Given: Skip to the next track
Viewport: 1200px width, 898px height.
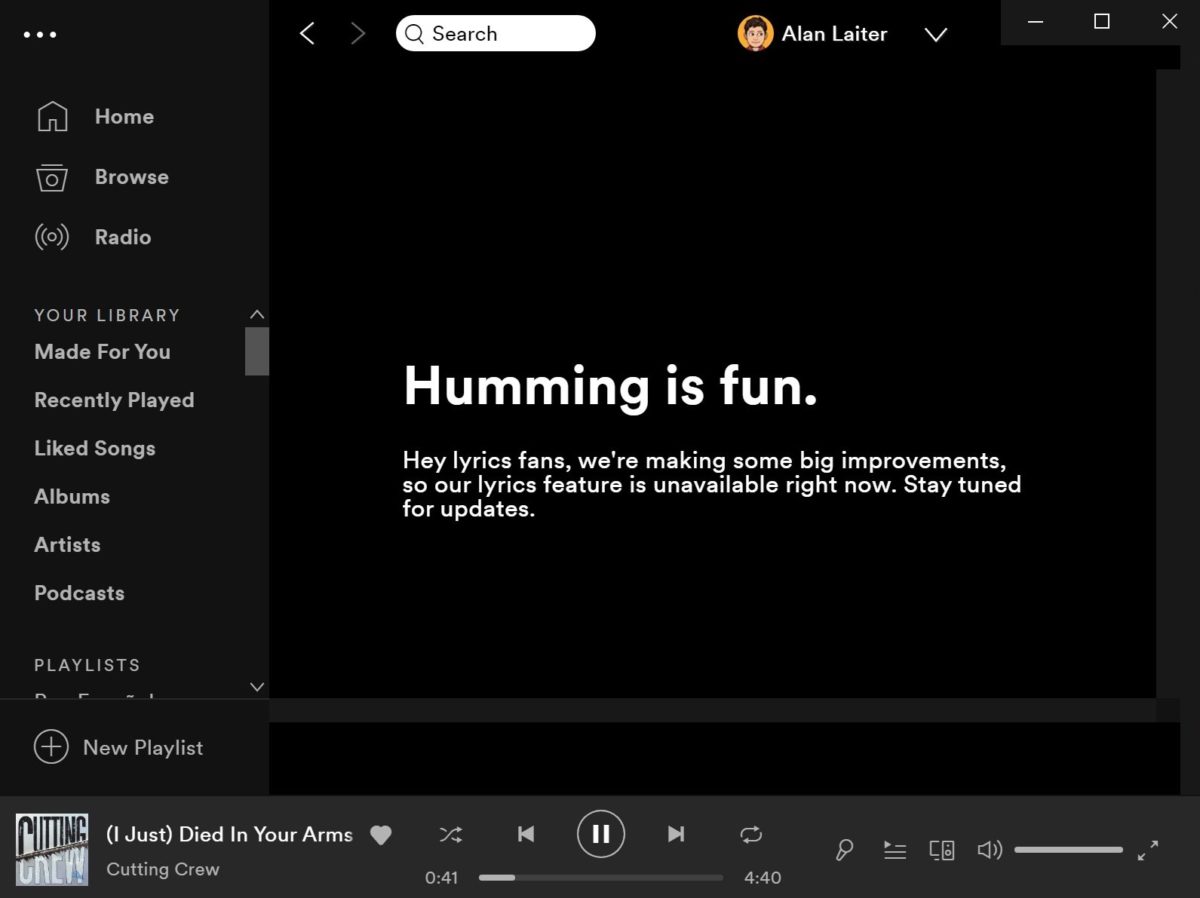Looking at the screenshot, I should pyautogui.click(x=676, y=834).
